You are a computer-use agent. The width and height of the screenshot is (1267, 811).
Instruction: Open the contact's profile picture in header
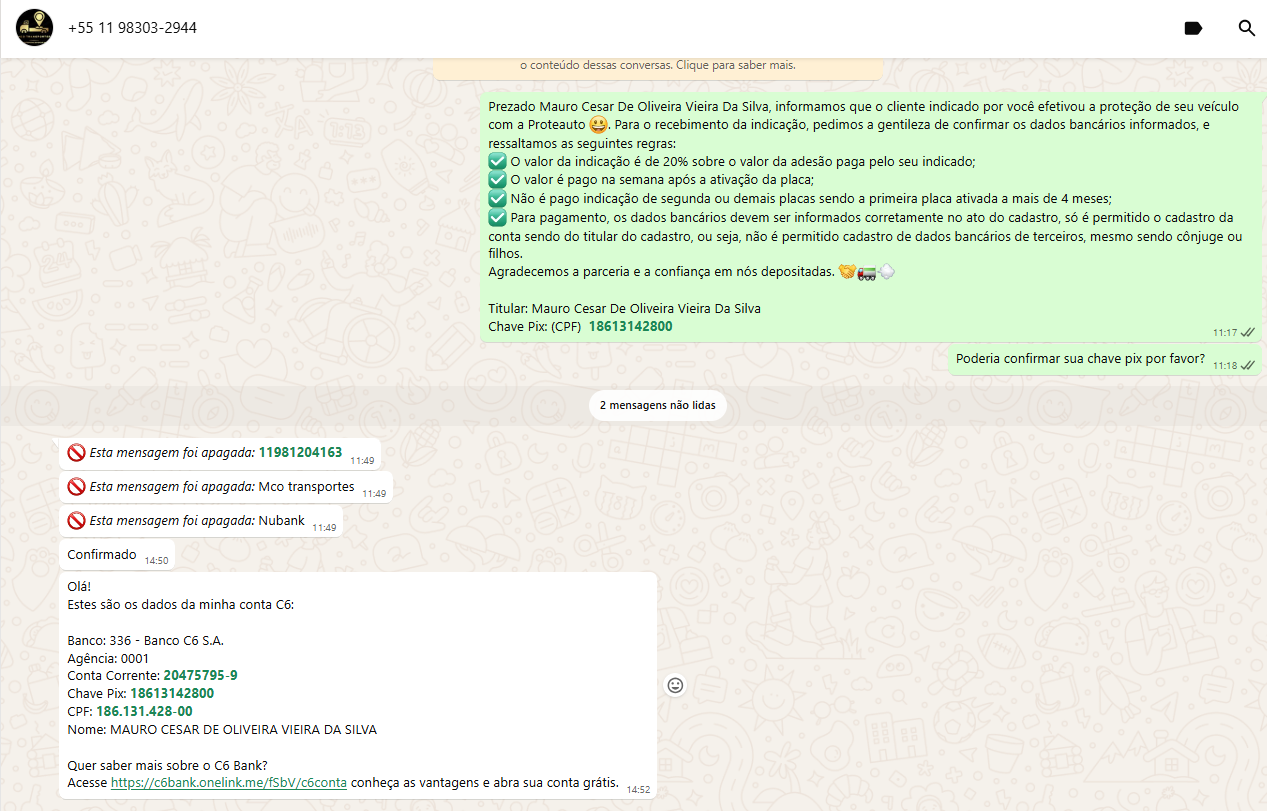(35, 28)
